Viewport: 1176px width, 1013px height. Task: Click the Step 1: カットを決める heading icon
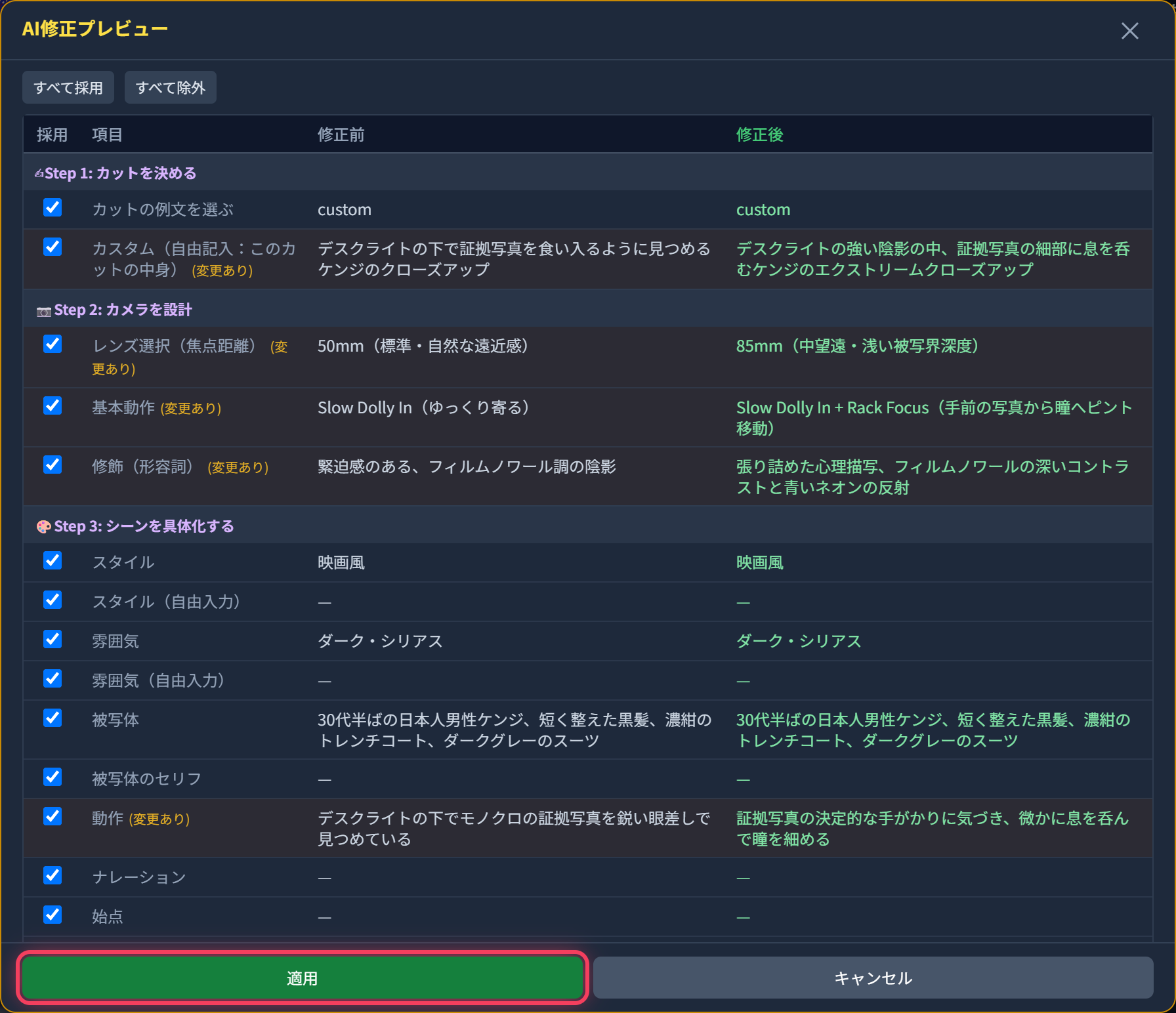[39, 173]
